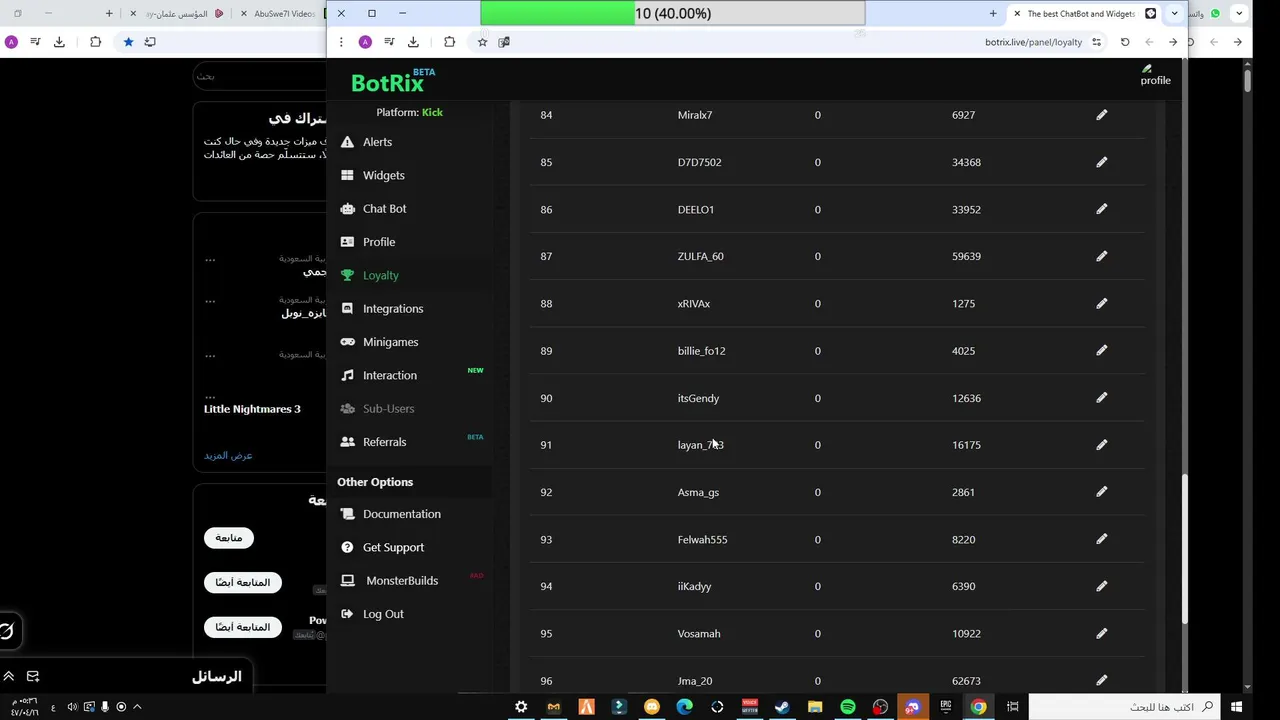Edit billie_fo12's points
The image size is (1280, 720).
(1101, 350)
